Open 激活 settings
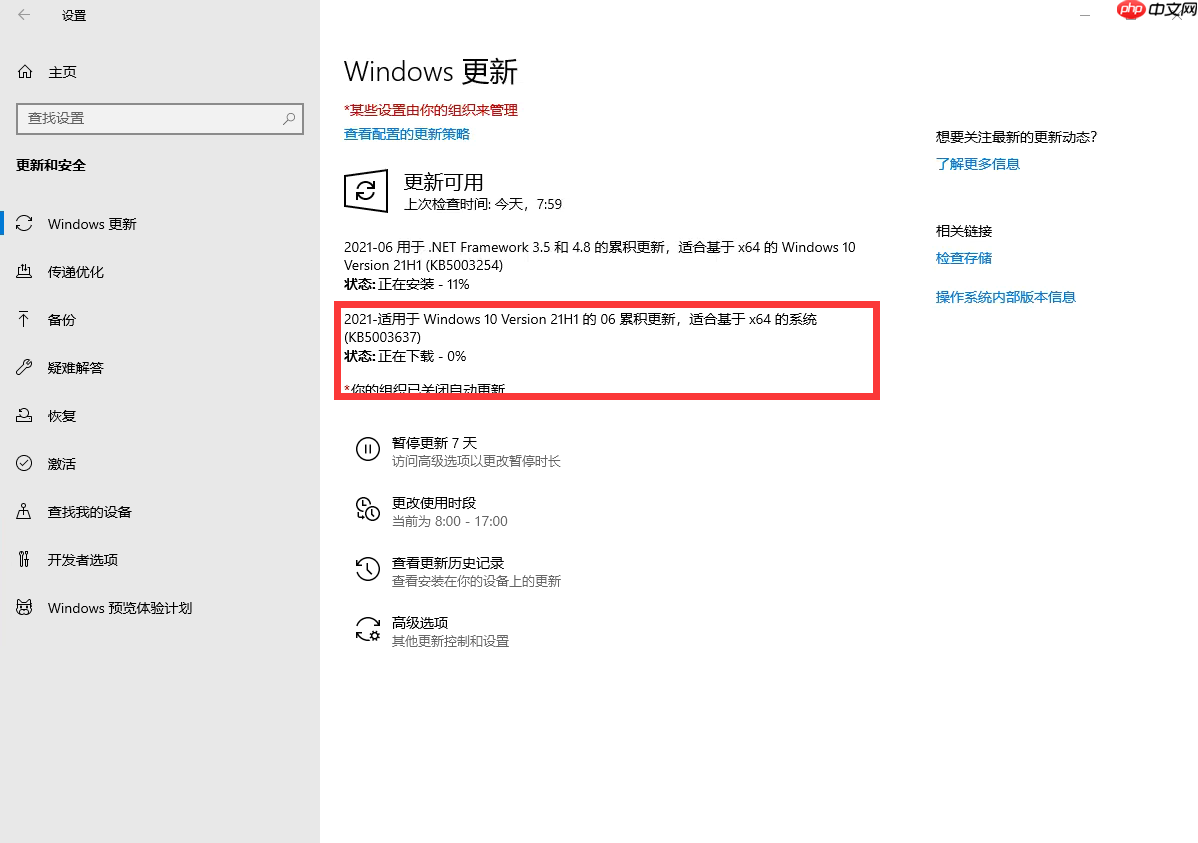Image resolution: width=1198 pixels, height=843 pixels. coord(62,463)
